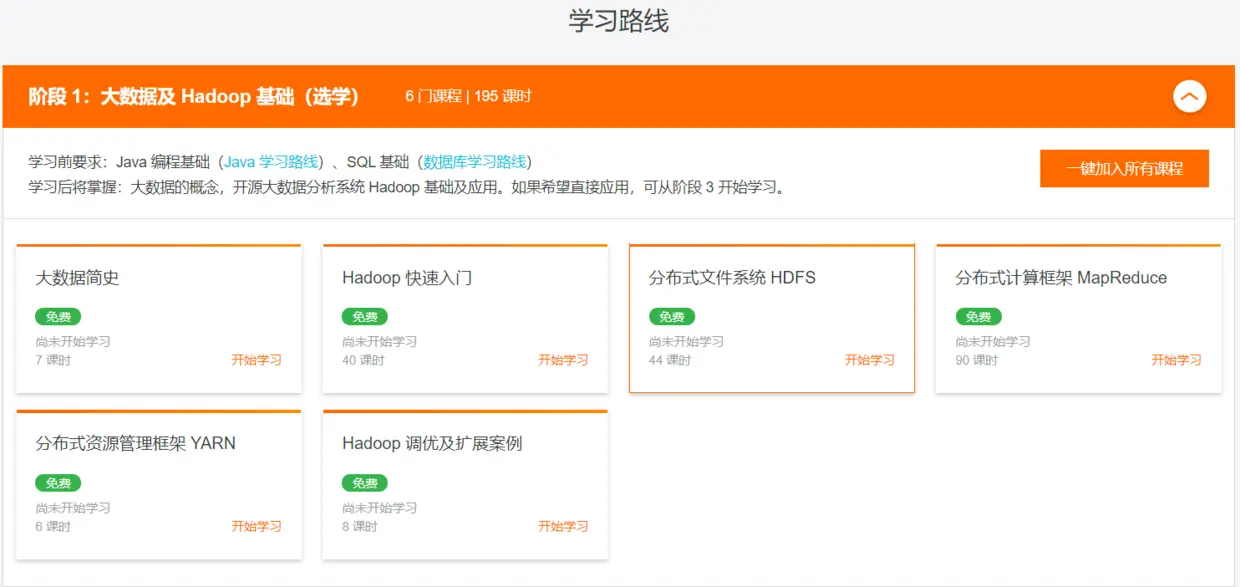Click the 6 门课程 195 课时 text

(466, 96)
